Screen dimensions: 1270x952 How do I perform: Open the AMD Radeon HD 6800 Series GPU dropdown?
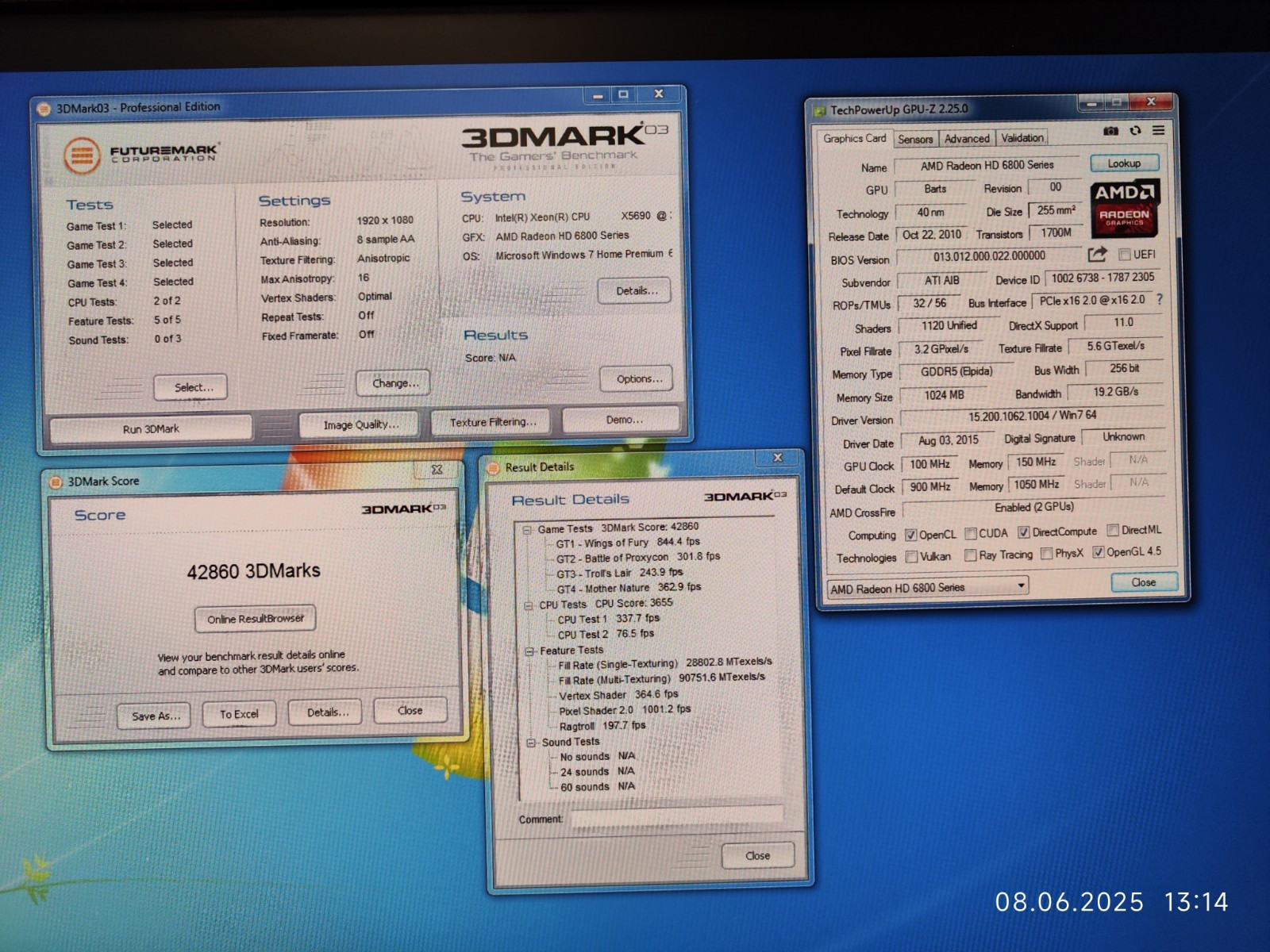927,587
